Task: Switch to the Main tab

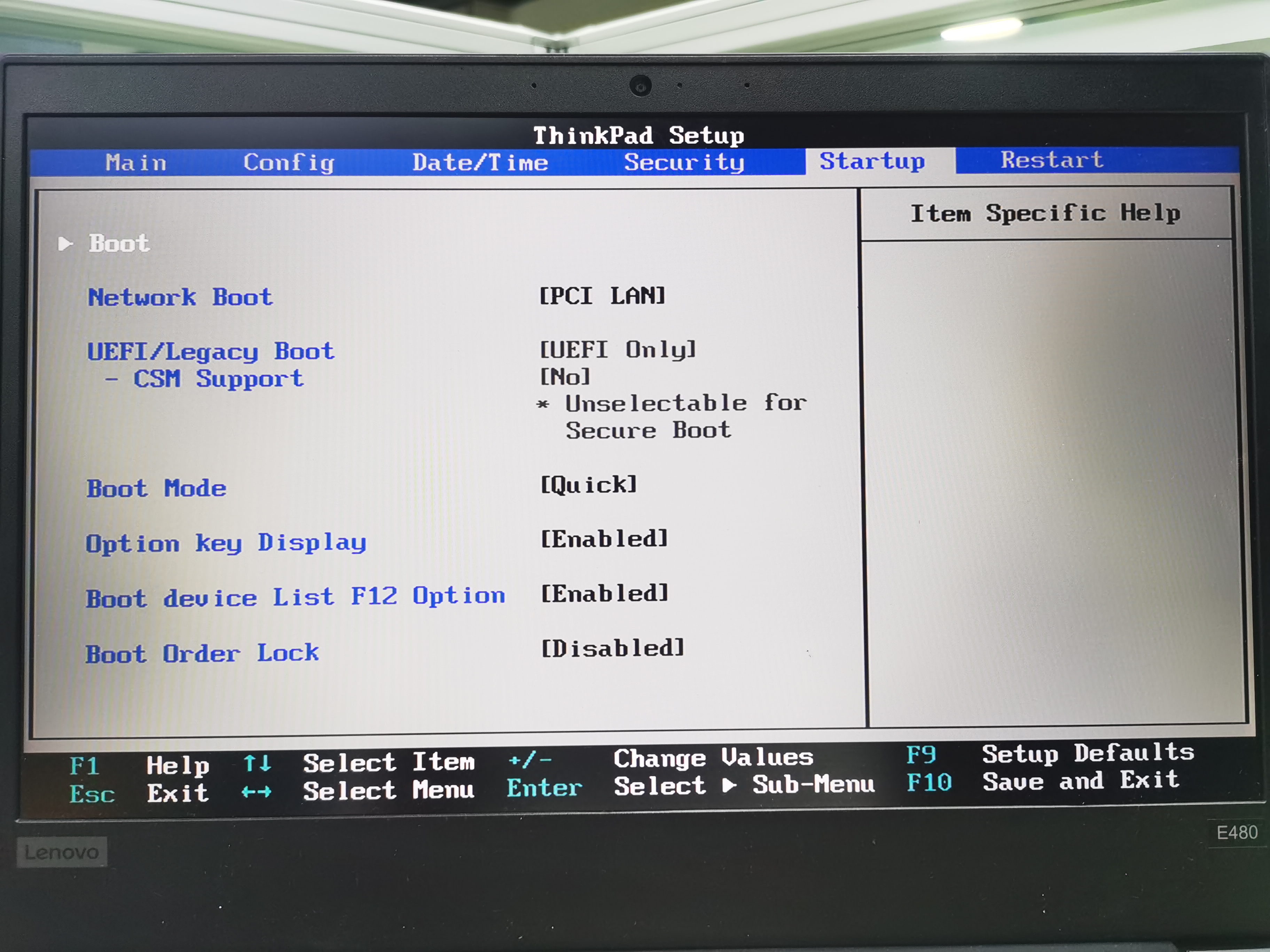Action: click(x=136, y=163)
